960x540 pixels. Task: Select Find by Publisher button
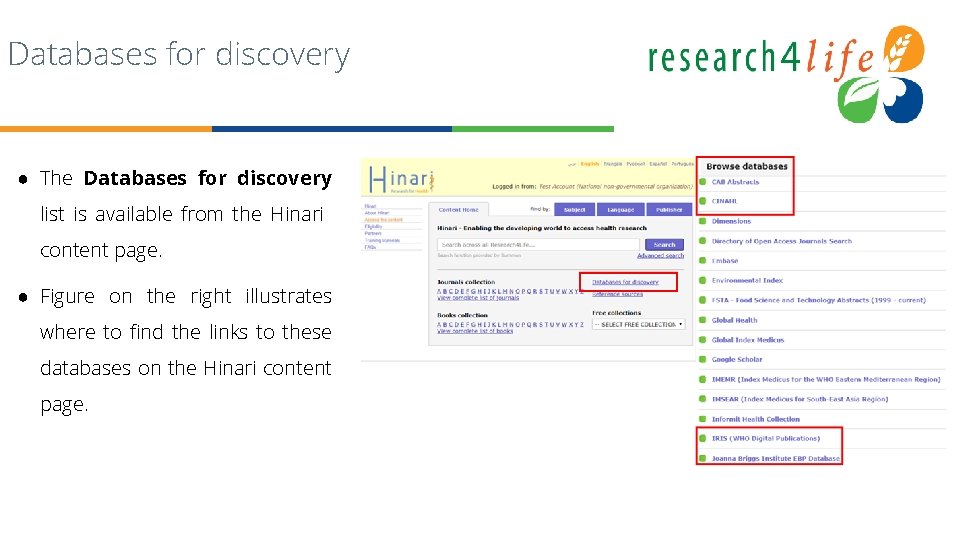tap(669, 209)
